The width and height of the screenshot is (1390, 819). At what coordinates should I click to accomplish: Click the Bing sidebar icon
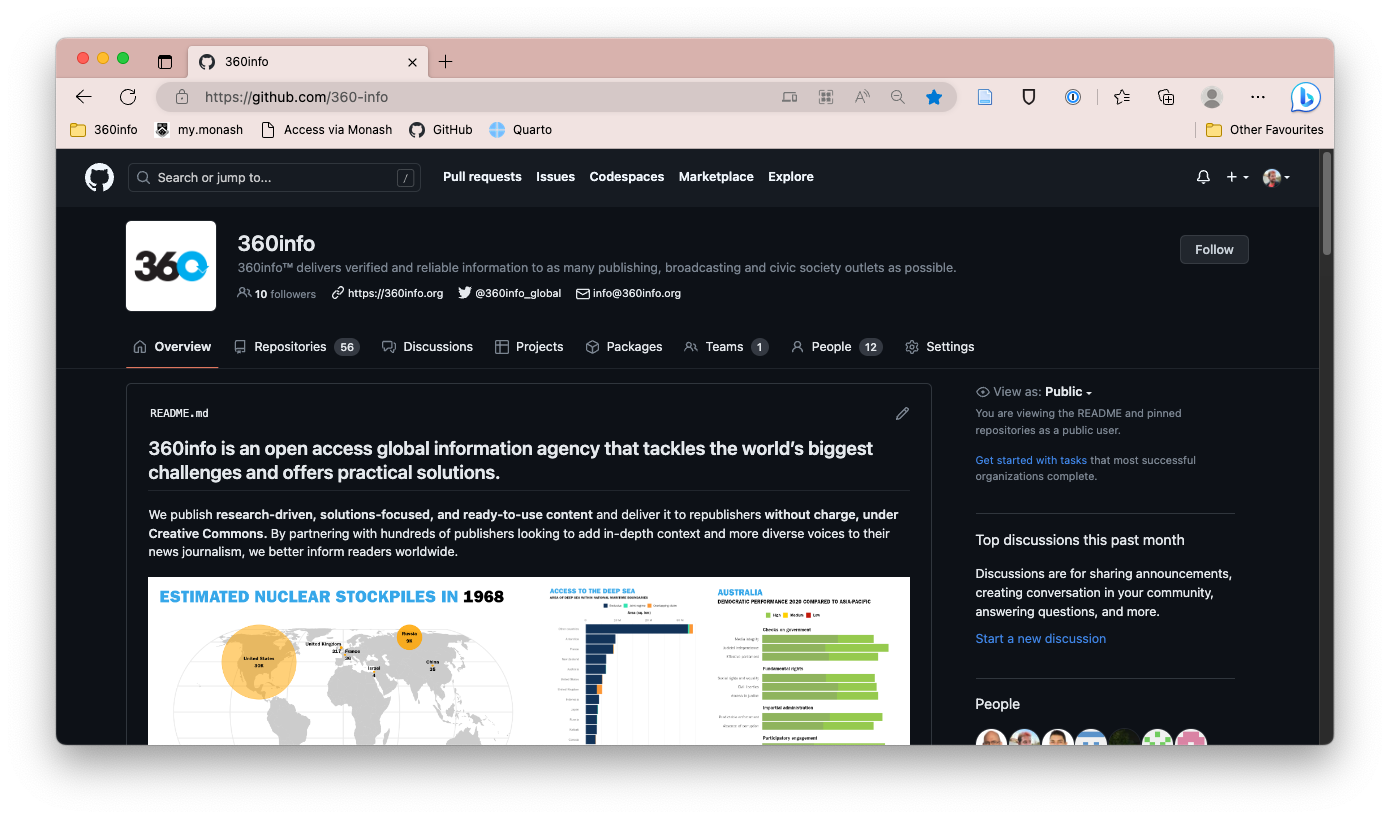click(1305, 97)
